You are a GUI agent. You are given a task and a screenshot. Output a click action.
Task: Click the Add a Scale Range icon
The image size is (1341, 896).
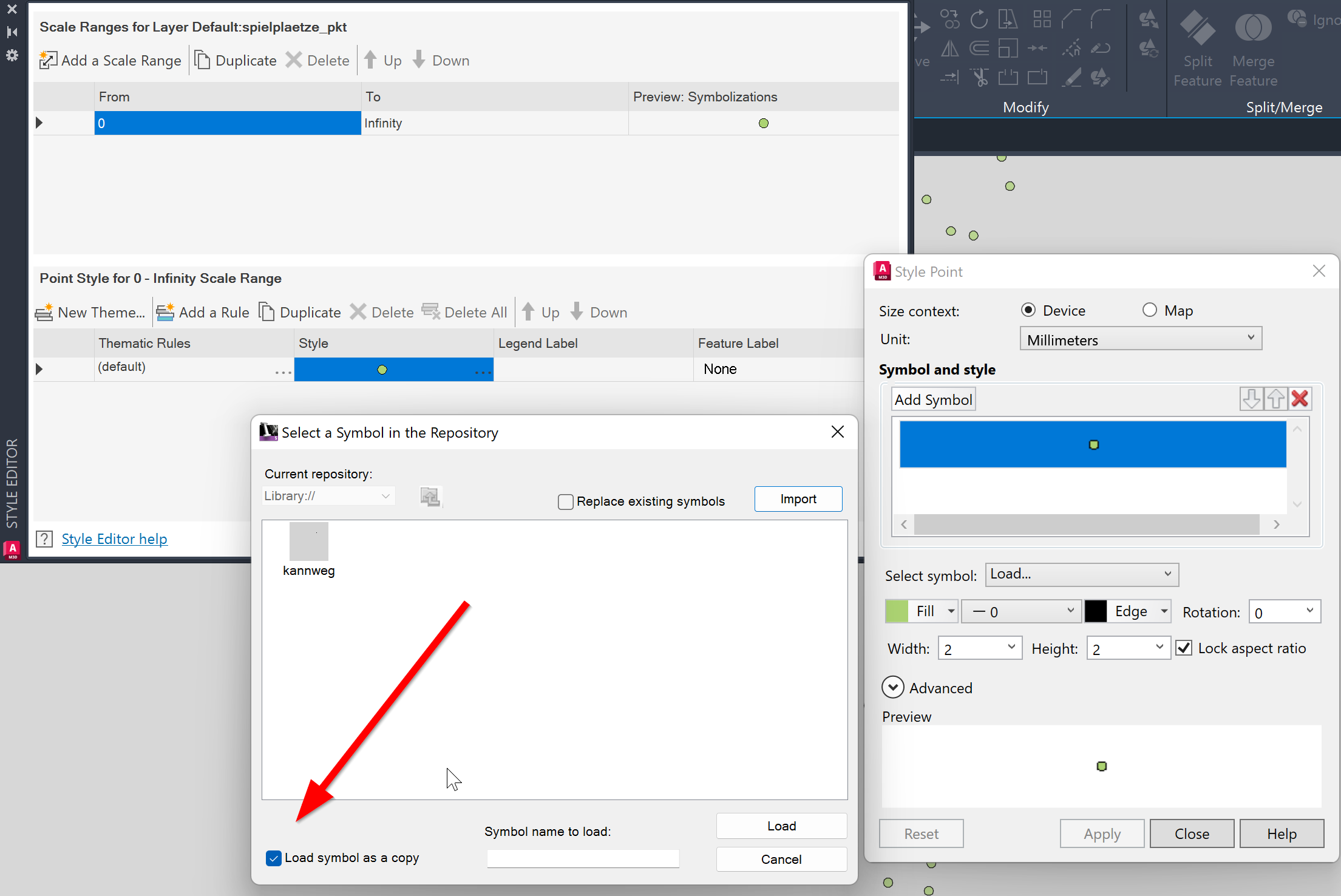point(48,60)
